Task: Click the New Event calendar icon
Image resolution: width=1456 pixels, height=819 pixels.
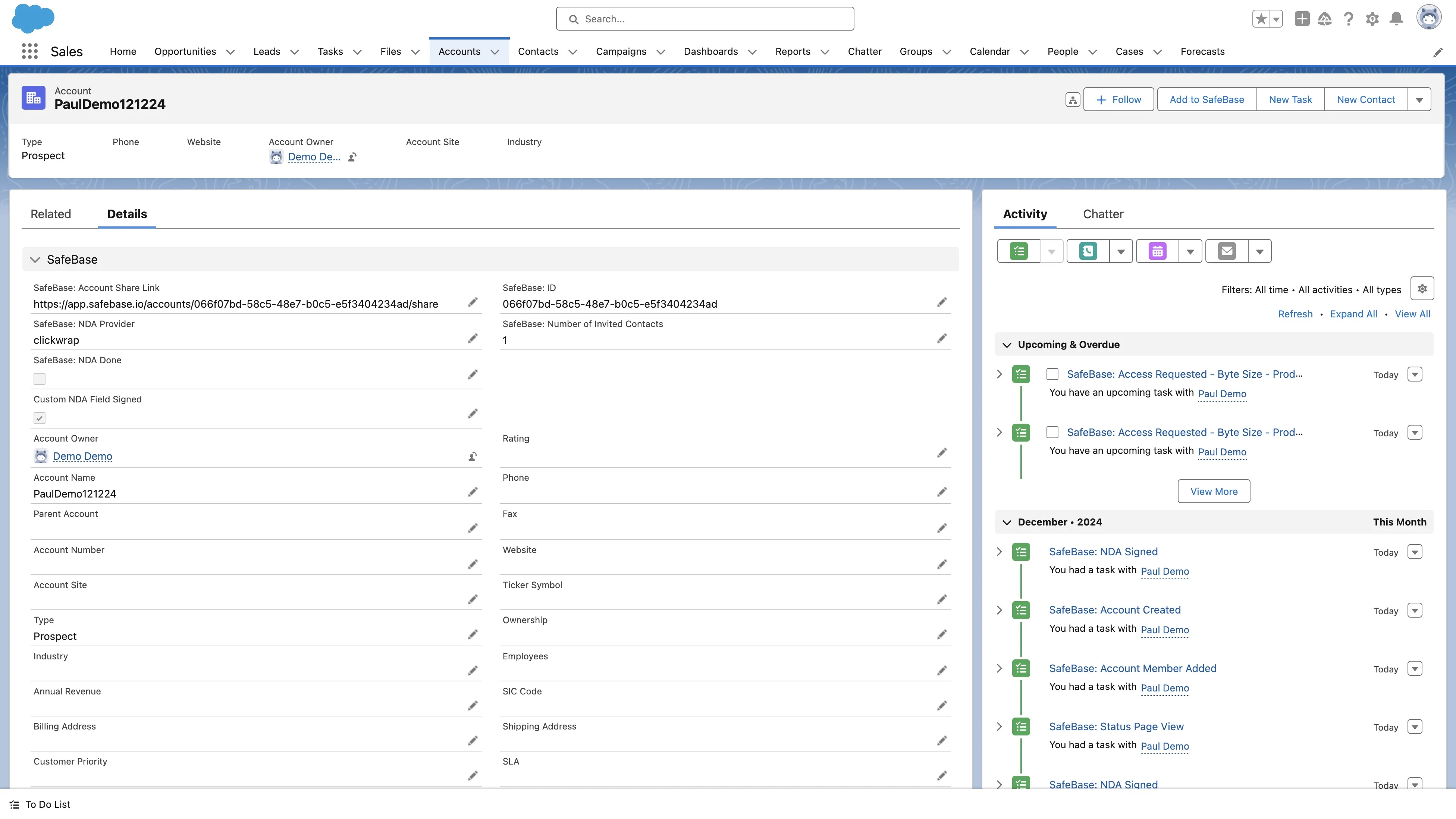Action: click(1157, 251)
